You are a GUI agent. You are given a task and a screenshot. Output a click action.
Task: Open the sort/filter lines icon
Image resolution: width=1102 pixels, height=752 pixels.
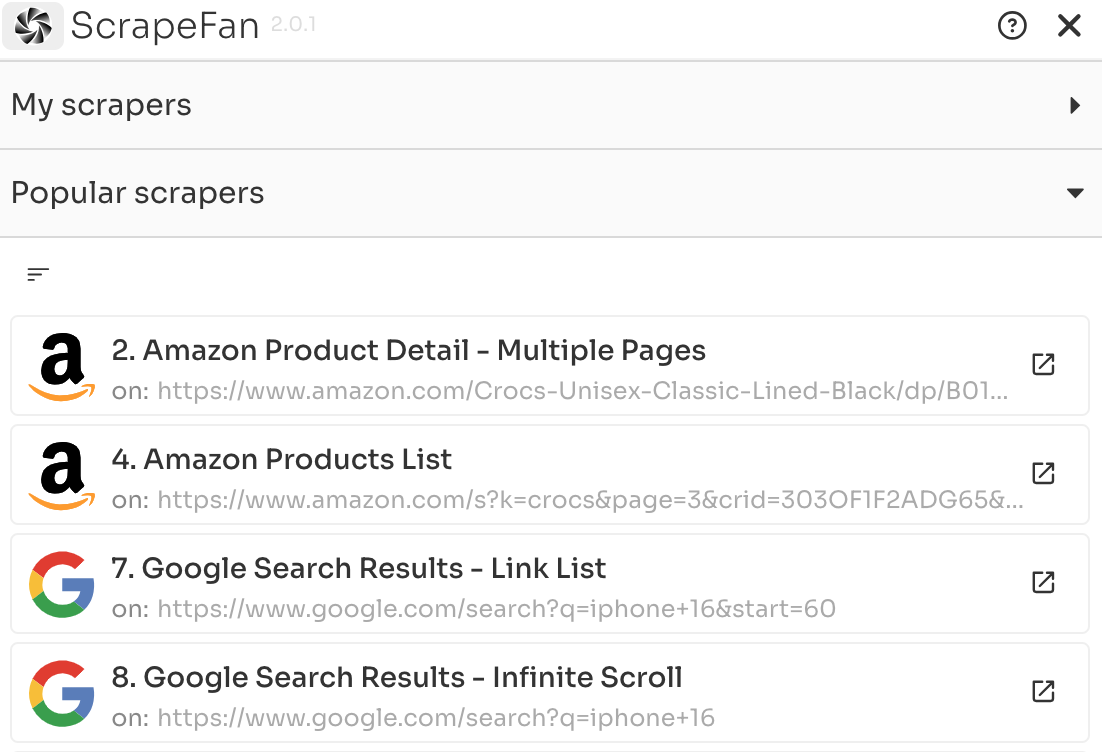click(x=38, y=274)
